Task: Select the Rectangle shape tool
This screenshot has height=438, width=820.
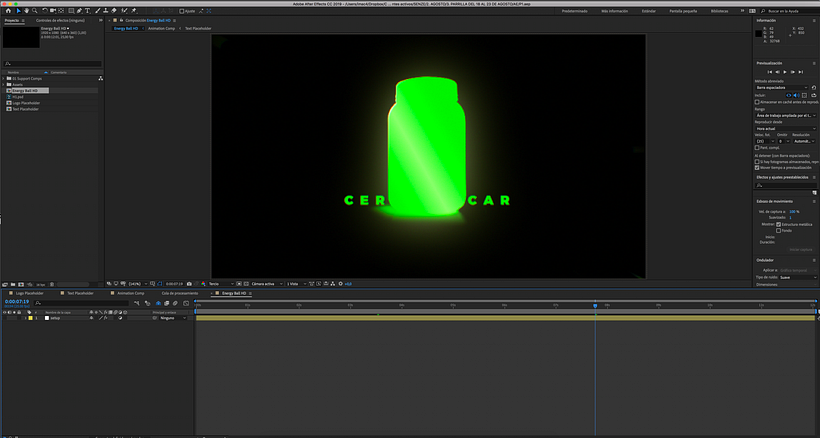Action: pyautogui.click(x=71, y=10)
